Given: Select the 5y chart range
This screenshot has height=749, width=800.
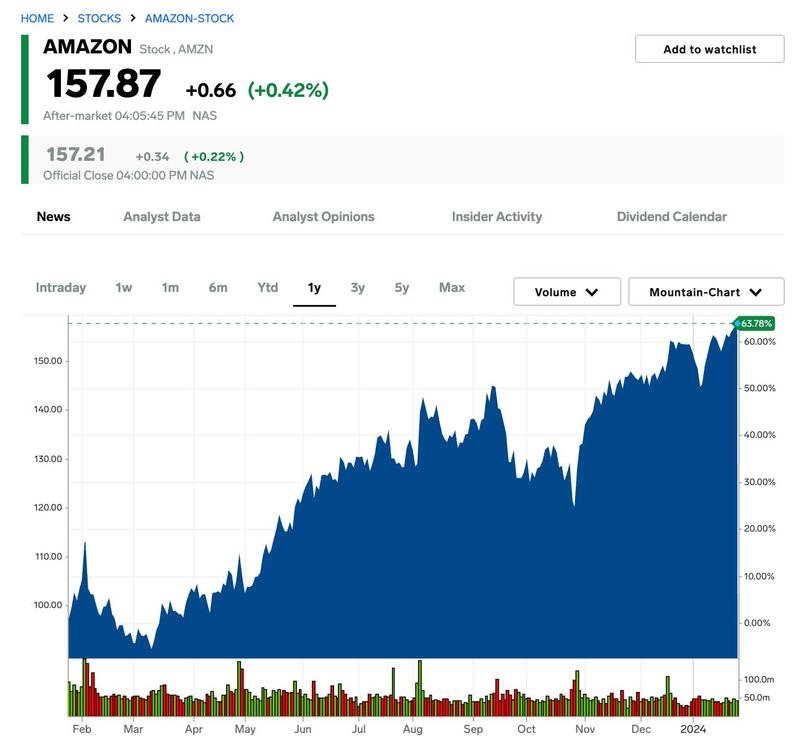Looking at the screenshot, I should tap(402, 288).
